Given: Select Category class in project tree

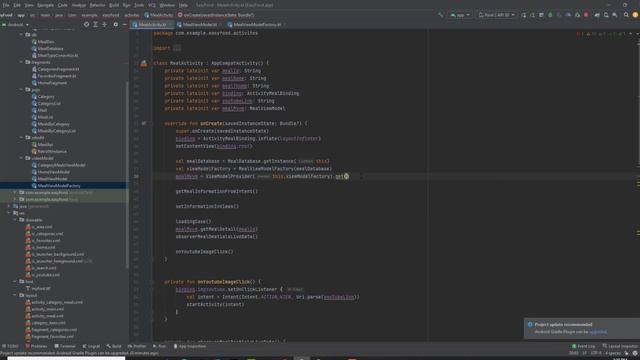Looking at the screenshot, I should coord(46,97).
